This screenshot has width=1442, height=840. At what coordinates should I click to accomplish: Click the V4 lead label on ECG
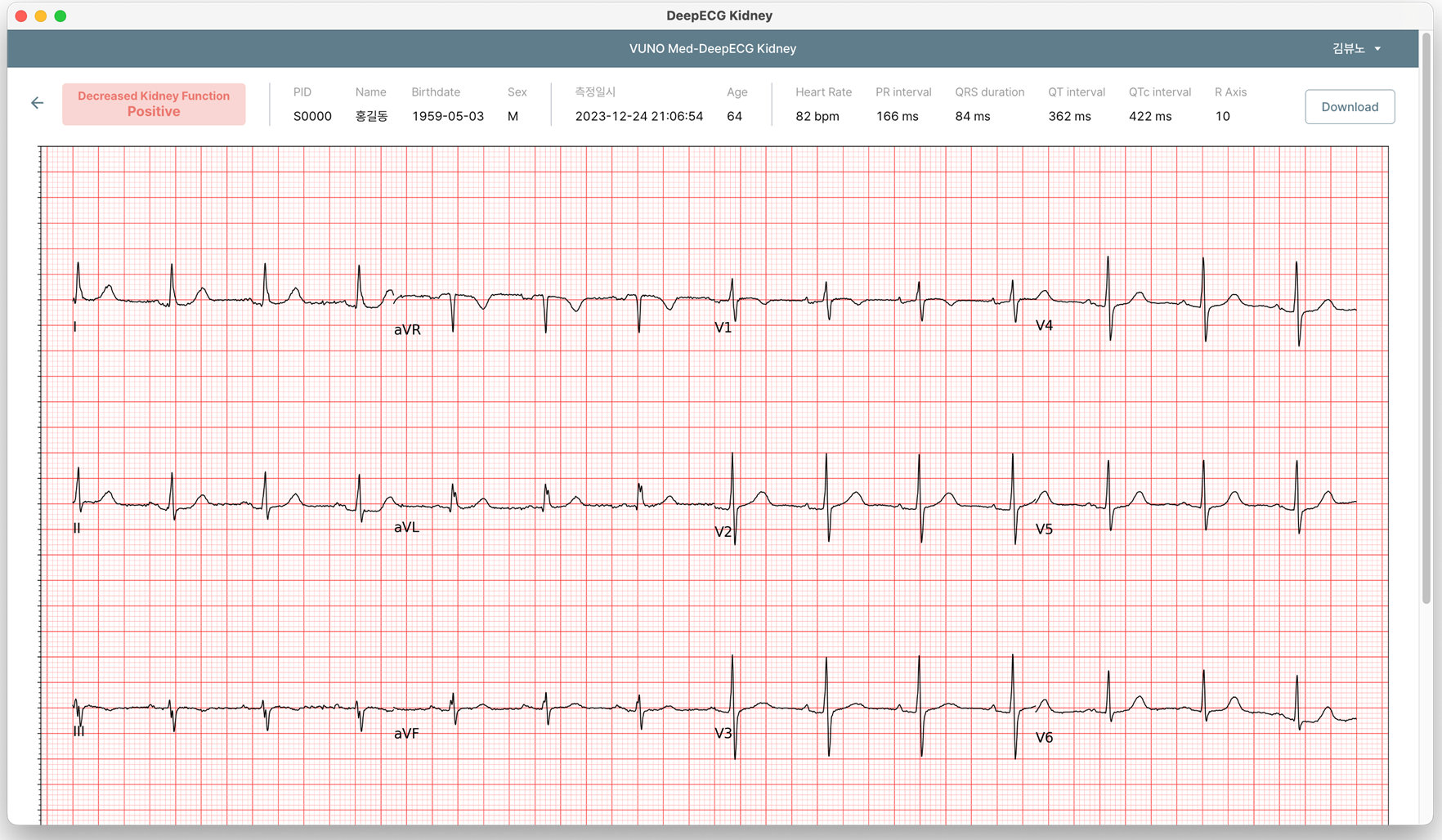[1044, 326]
